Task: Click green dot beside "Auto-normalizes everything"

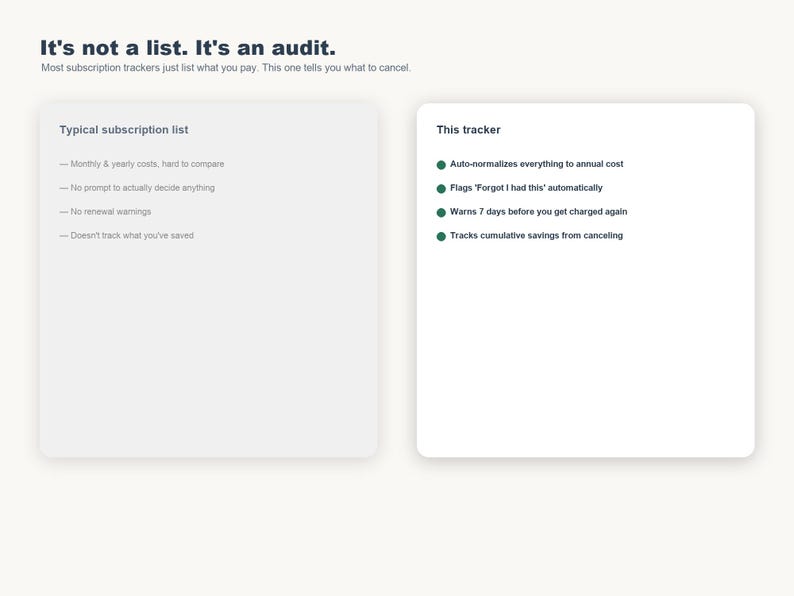Action: 441,165
